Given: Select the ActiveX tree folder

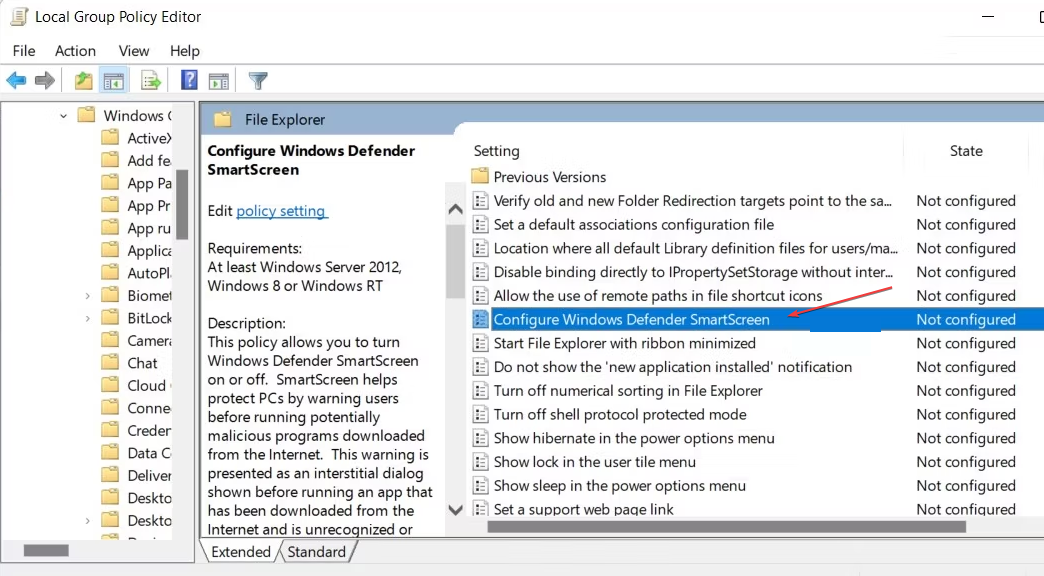Looking at the screenshot, I should pos(149,138).
